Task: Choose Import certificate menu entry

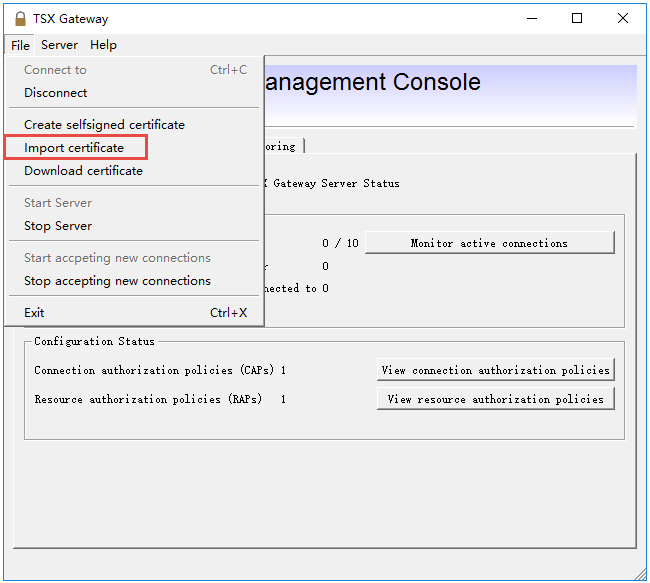Action: coord(134,148)
